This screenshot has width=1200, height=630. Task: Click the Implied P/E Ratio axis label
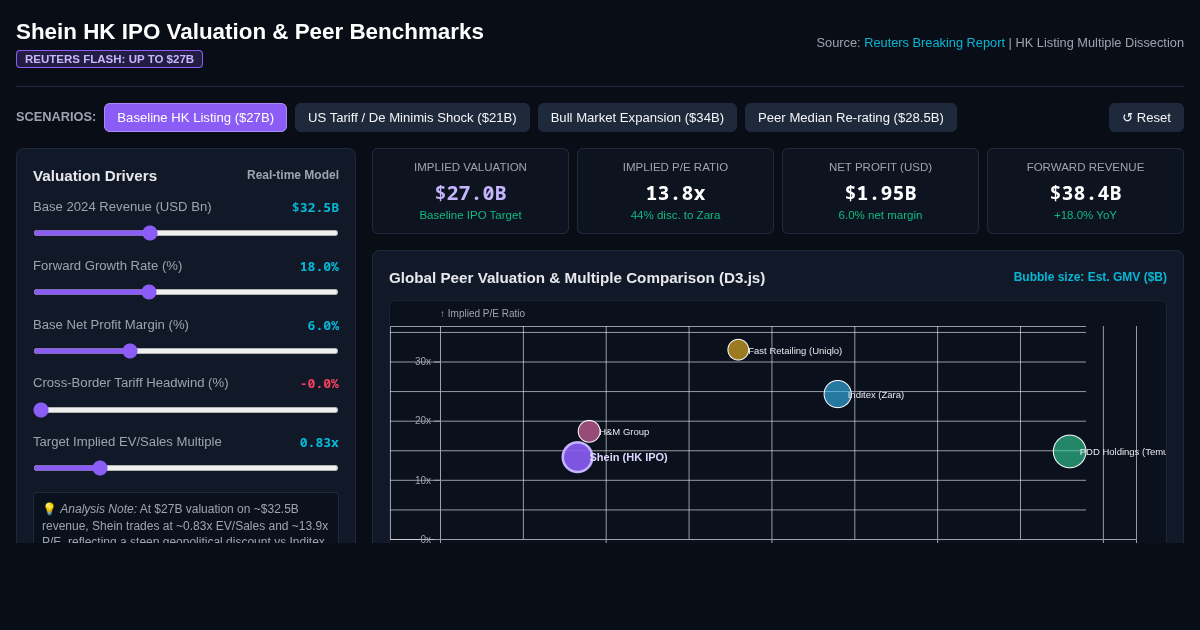(x=482, y=314)
